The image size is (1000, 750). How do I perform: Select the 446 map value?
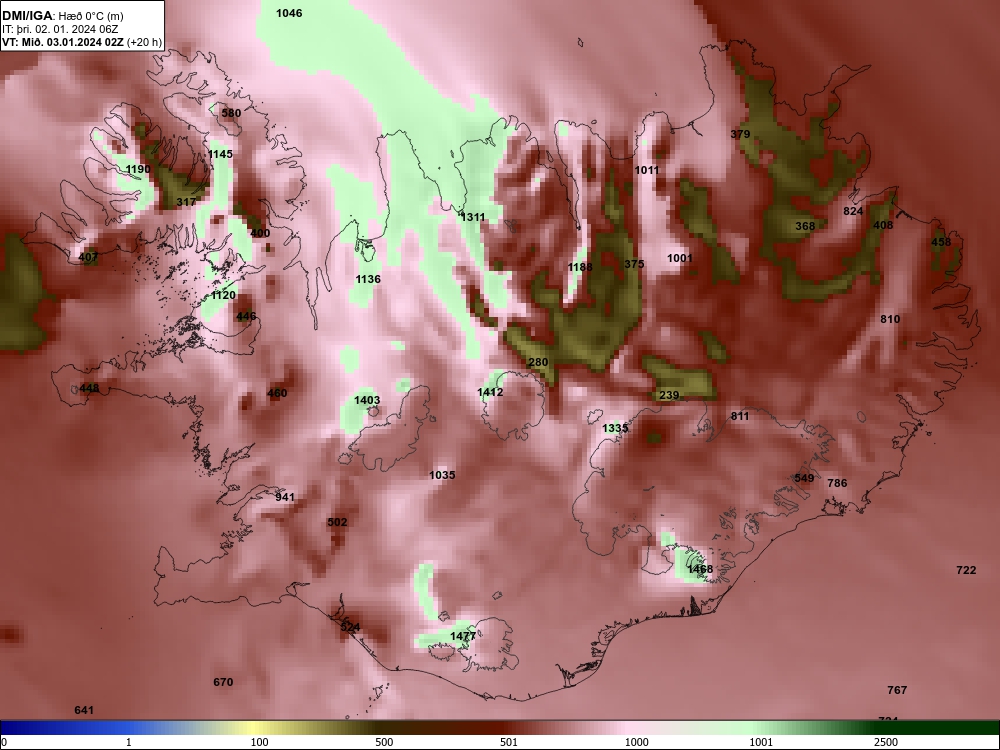coord(246,316)
